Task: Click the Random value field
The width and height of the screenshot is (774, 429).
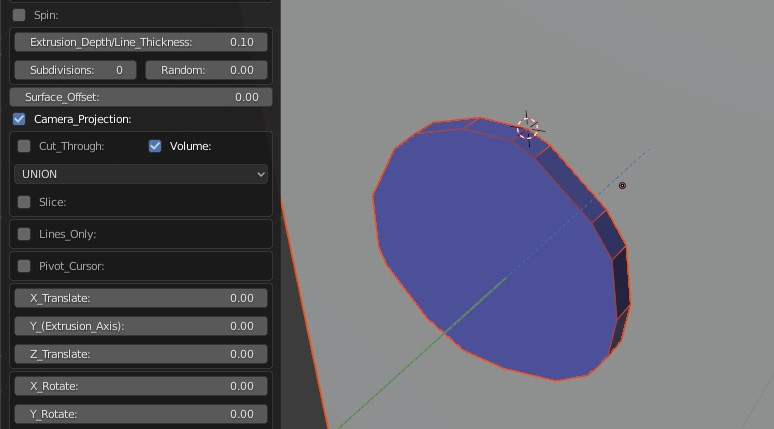Action: pos(206,70)
